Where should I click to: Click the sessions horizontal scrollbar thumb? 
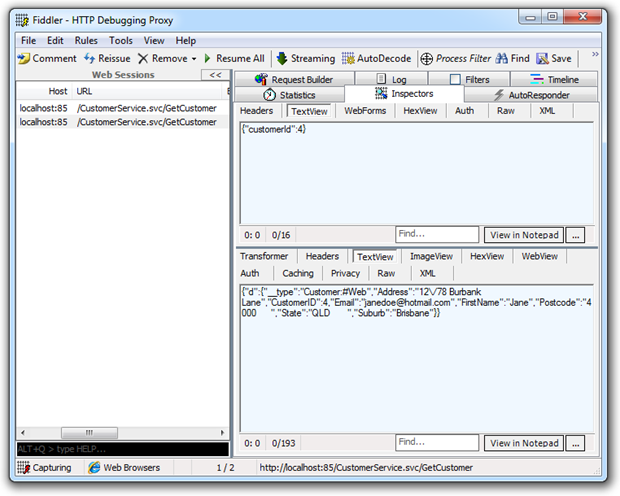[89, 432]
